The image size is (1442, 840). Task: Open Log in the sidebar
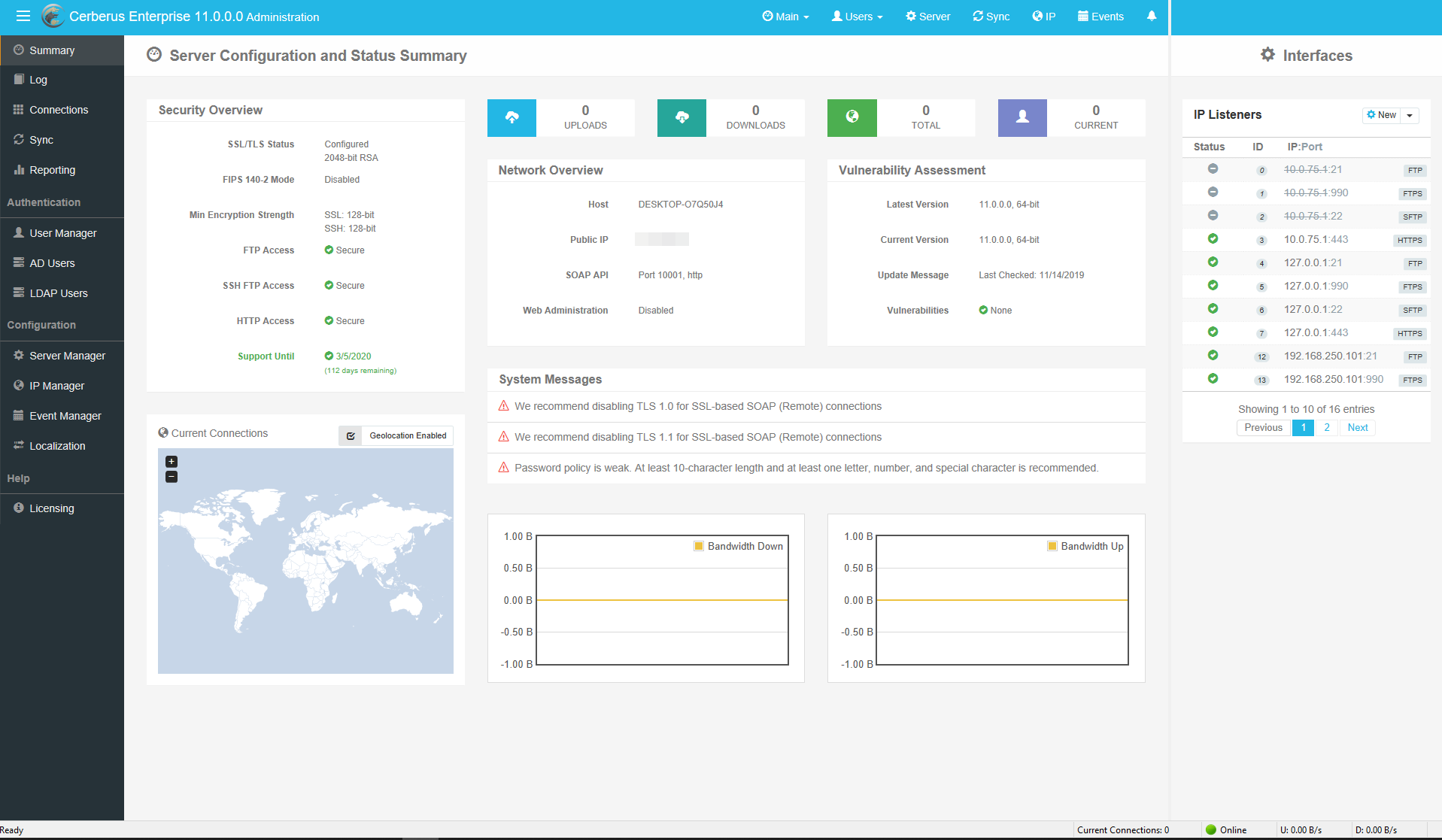pos(62,80)
